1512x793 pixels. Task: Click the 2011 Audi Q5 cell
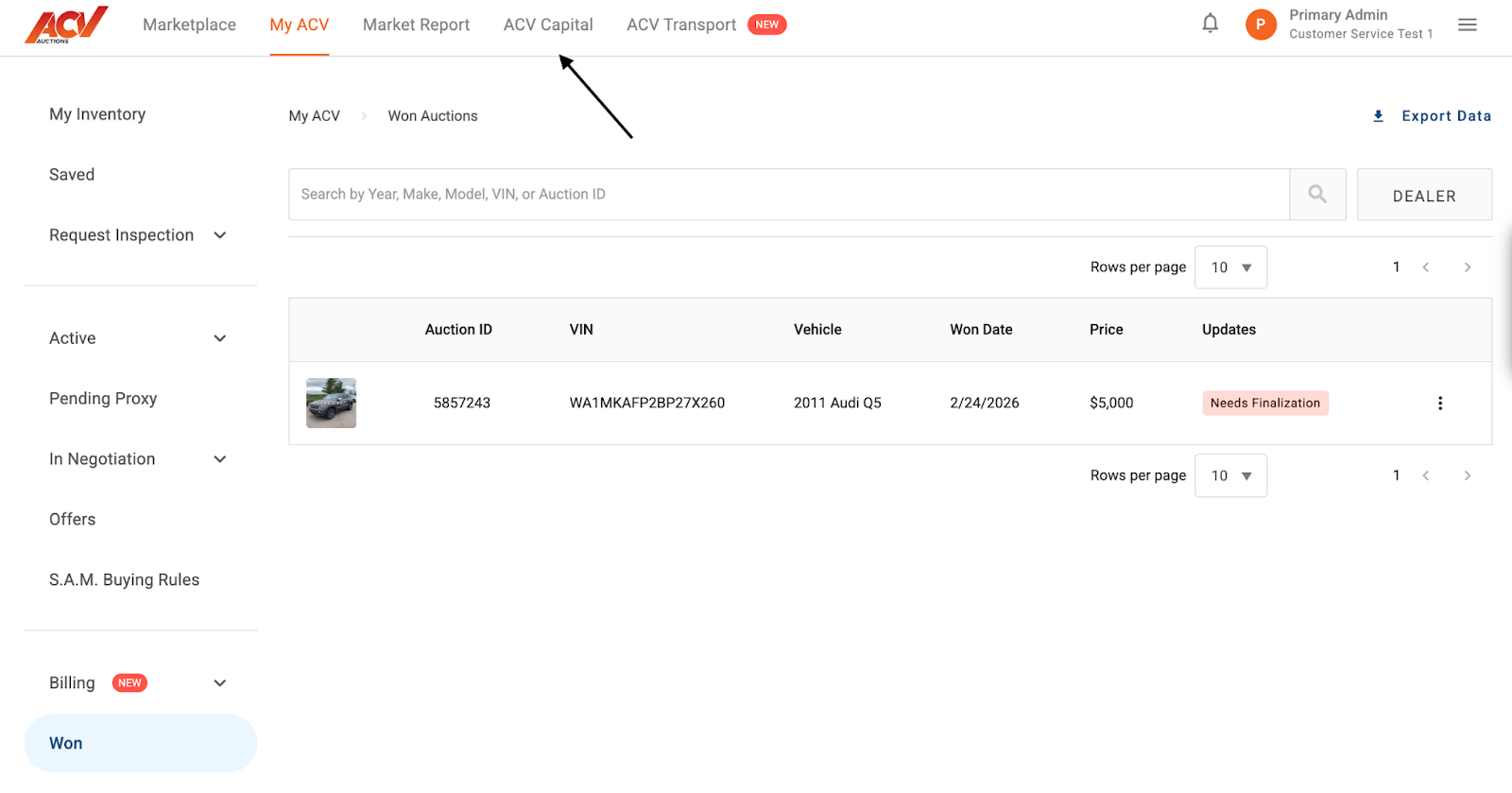coord(837,404)
